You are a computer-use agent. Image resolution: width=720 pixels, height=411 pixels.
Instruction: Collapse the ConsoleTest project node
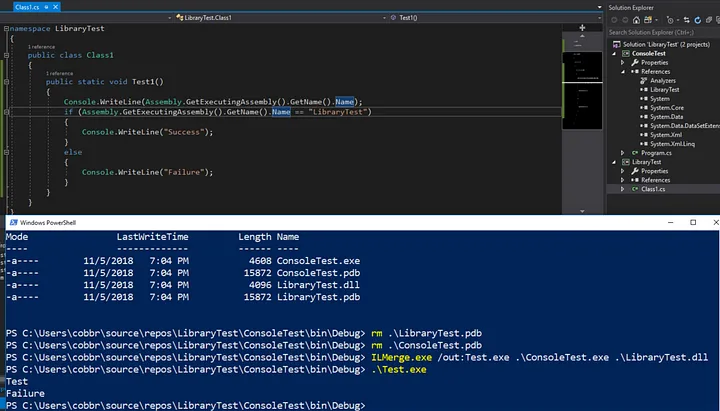click(614, 54)
